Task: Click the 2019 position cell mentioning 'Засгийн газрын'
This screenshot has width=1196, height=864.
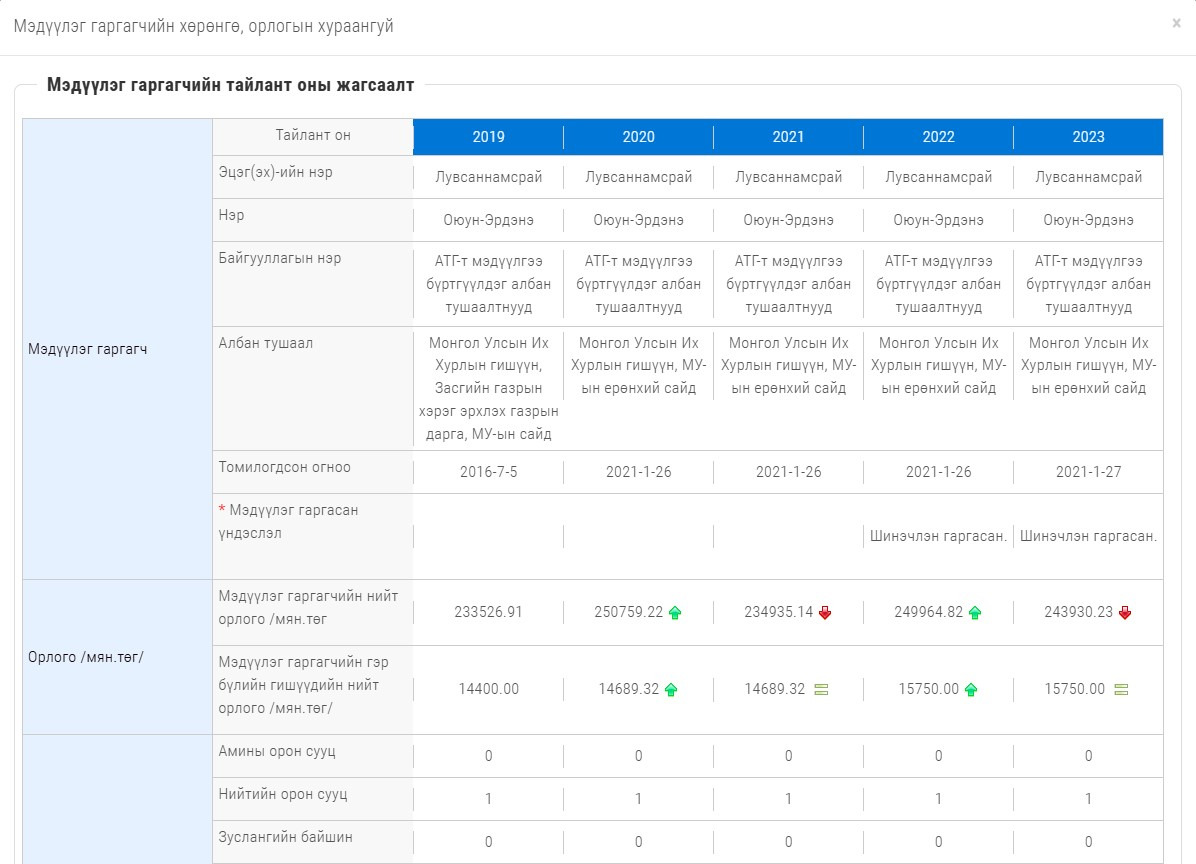Action: point(488,388)
